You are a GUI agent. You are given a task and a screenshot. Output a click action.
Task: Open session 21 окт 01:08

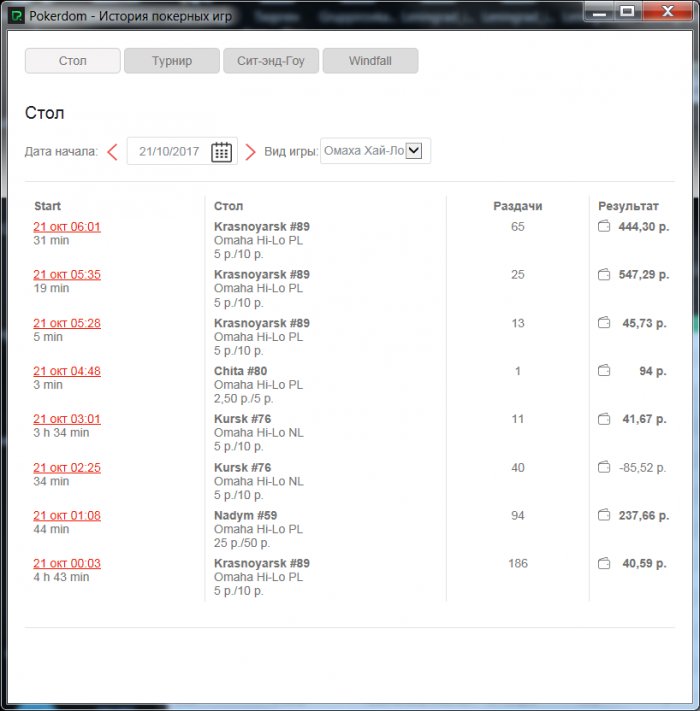[x=67, y=516]
